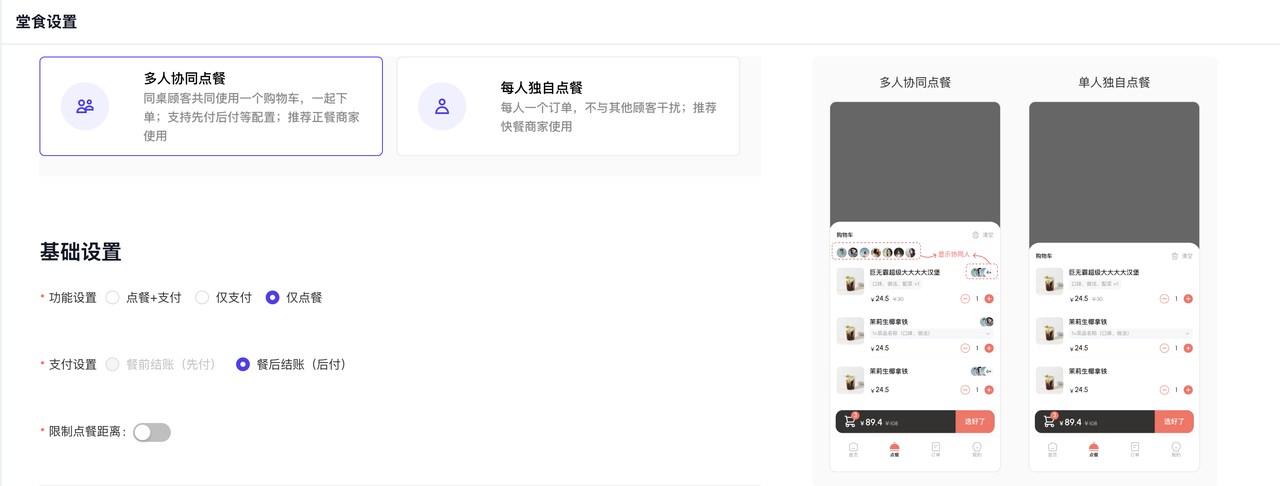This screenshot has height=486, width=1280.
Task: Click the two-person icon in 多人协同点餐 card
Action: (x=85, y=106)
